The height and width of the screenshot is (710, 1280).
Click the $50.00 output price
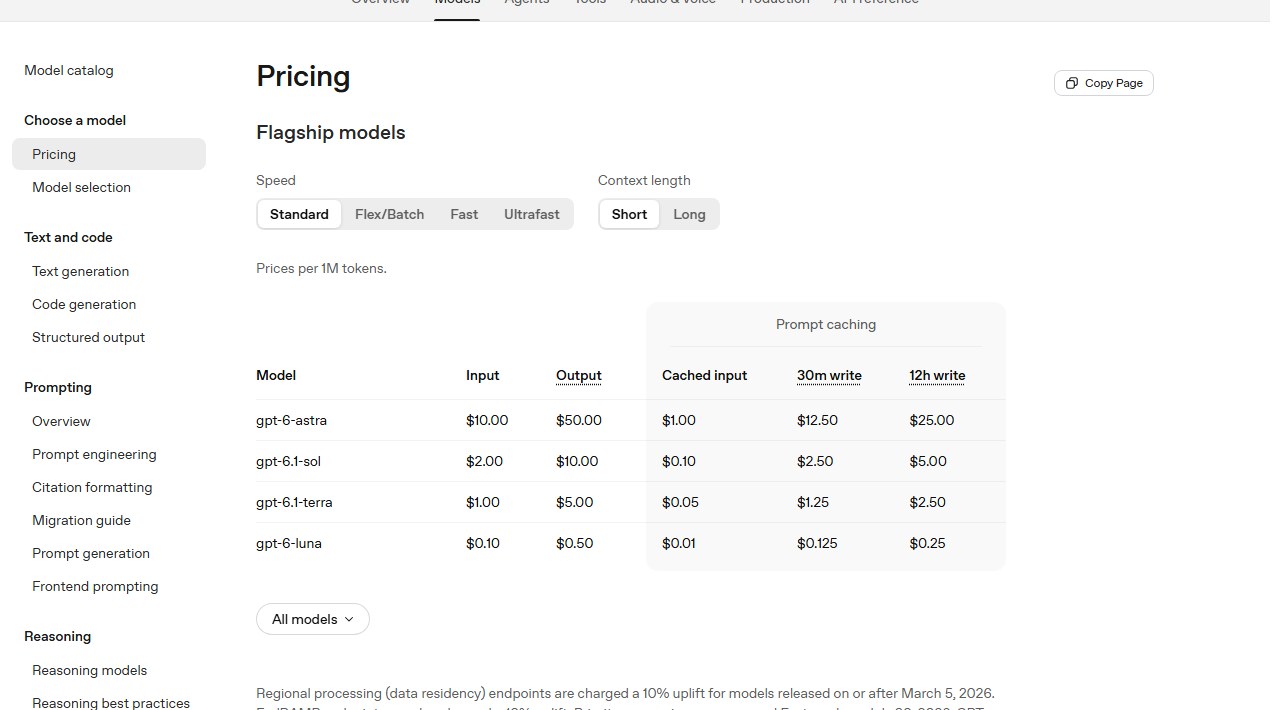pyautogui.click(x=579, y=420)
